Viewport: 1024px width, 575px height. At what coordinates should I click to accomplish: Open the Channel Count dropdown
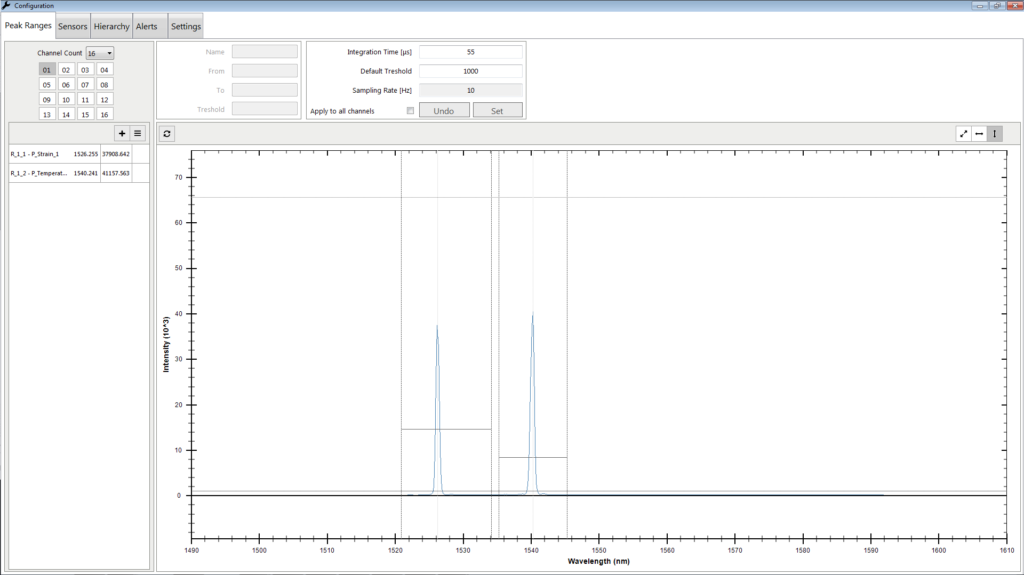[100, 53]
